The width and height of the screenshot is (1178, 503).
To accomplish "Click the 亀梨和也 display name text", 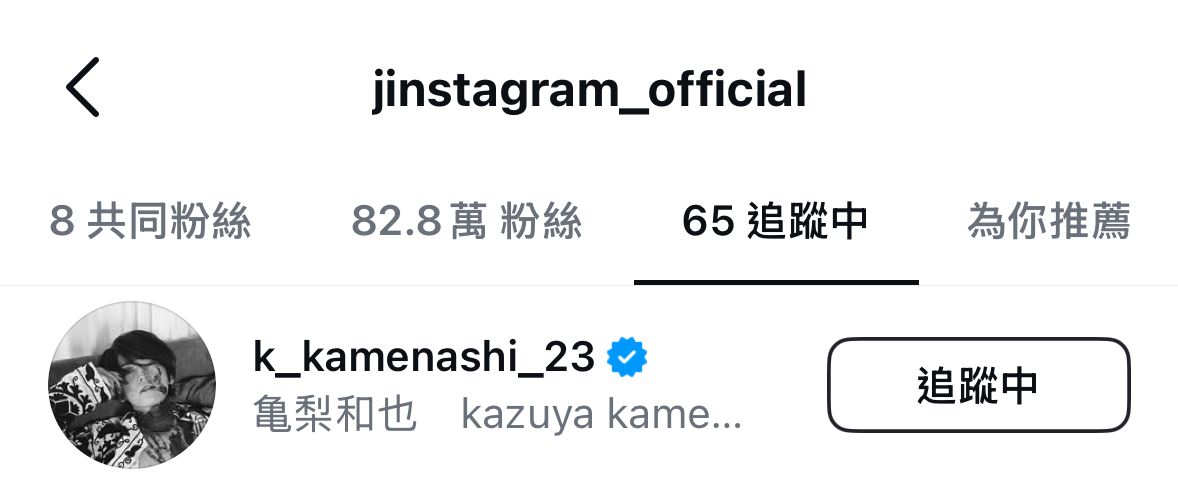I will [x=335, y=414].
